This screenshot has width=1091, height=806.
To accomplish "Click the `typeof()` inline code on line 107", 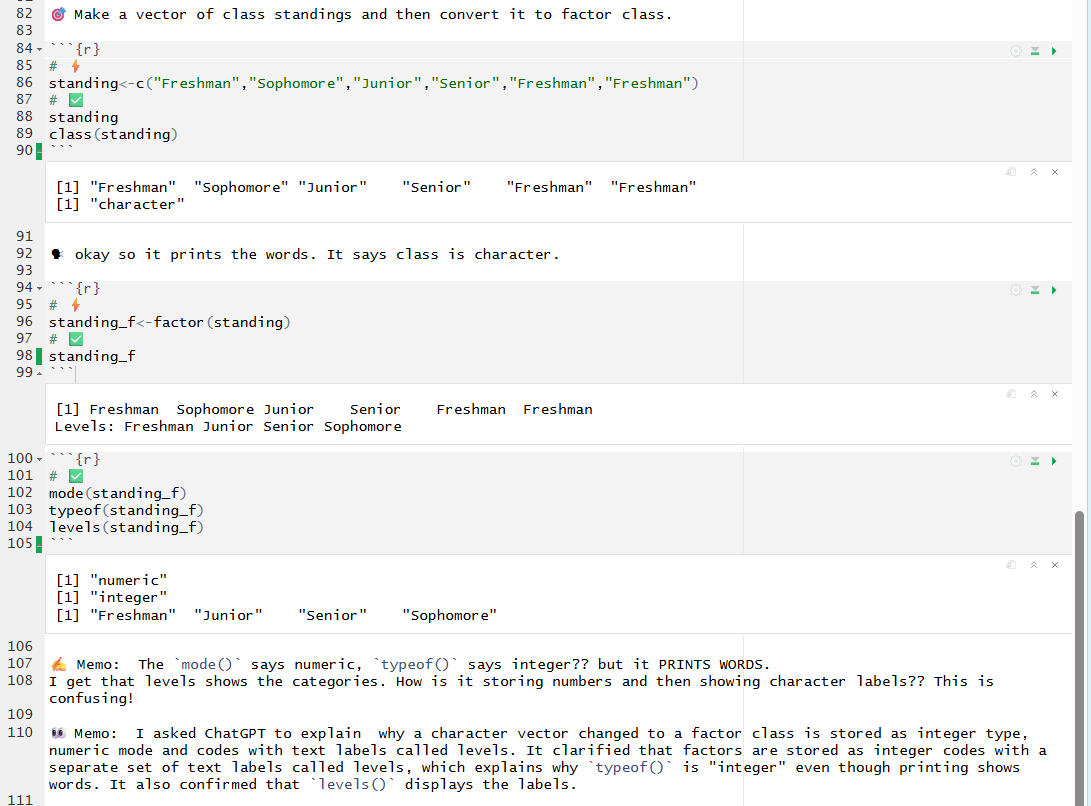I will [x=415, y=665].
